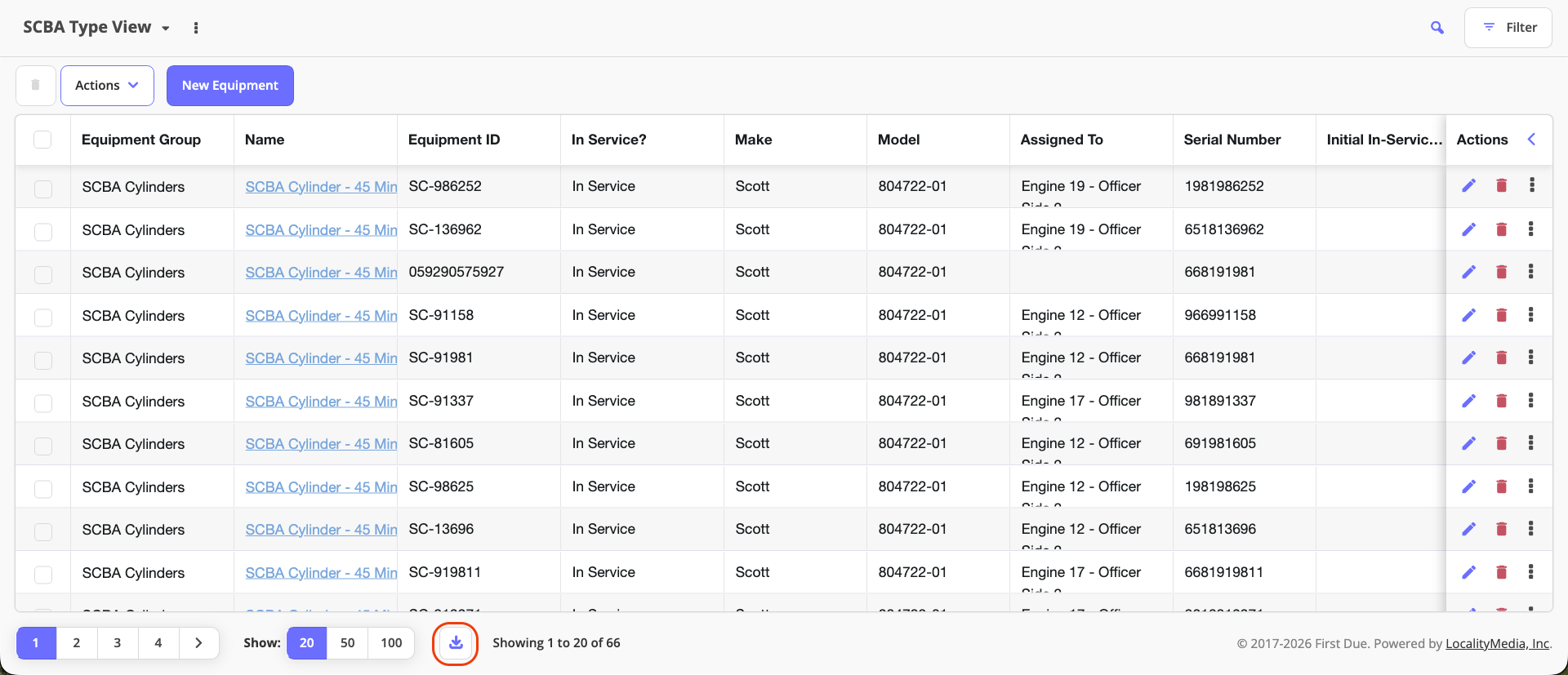Click the New Equipment button
Screen dimensions: 1568x675
coord(230,86)
